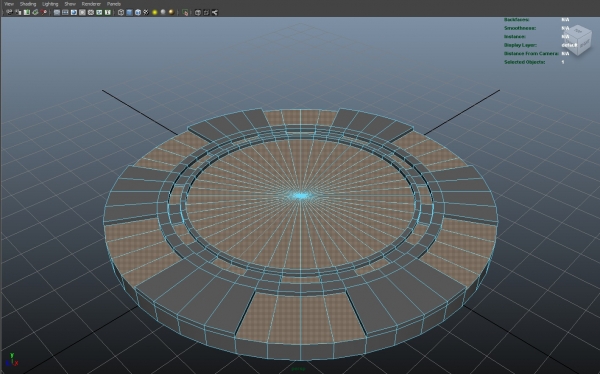Click the ViewCube in viewport corner
The image size is (600, 374).
tap(578, 40)
